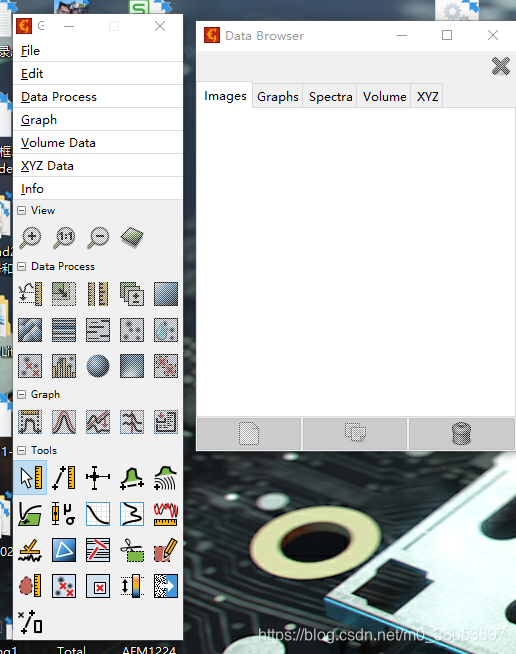516x654 pixels.
Task: Switch to the XYZ tab
Action: [x=428, y=97]
